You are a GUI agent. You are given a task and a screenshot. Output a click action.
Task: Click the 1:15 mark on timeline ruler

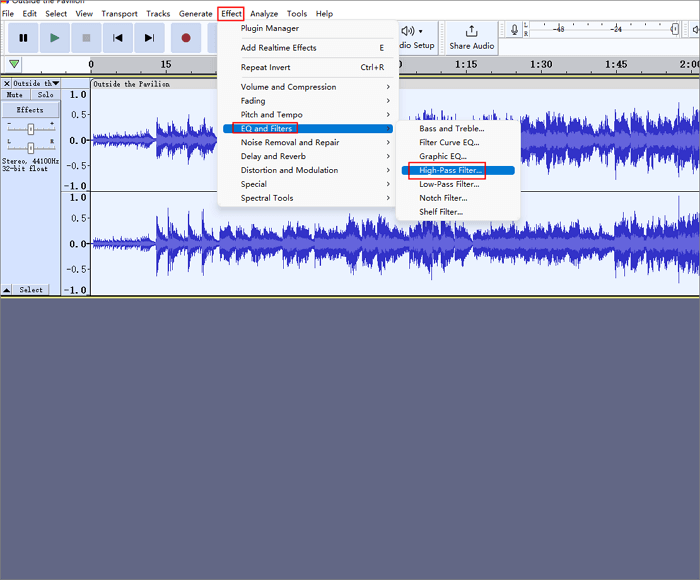coord(466,65)
